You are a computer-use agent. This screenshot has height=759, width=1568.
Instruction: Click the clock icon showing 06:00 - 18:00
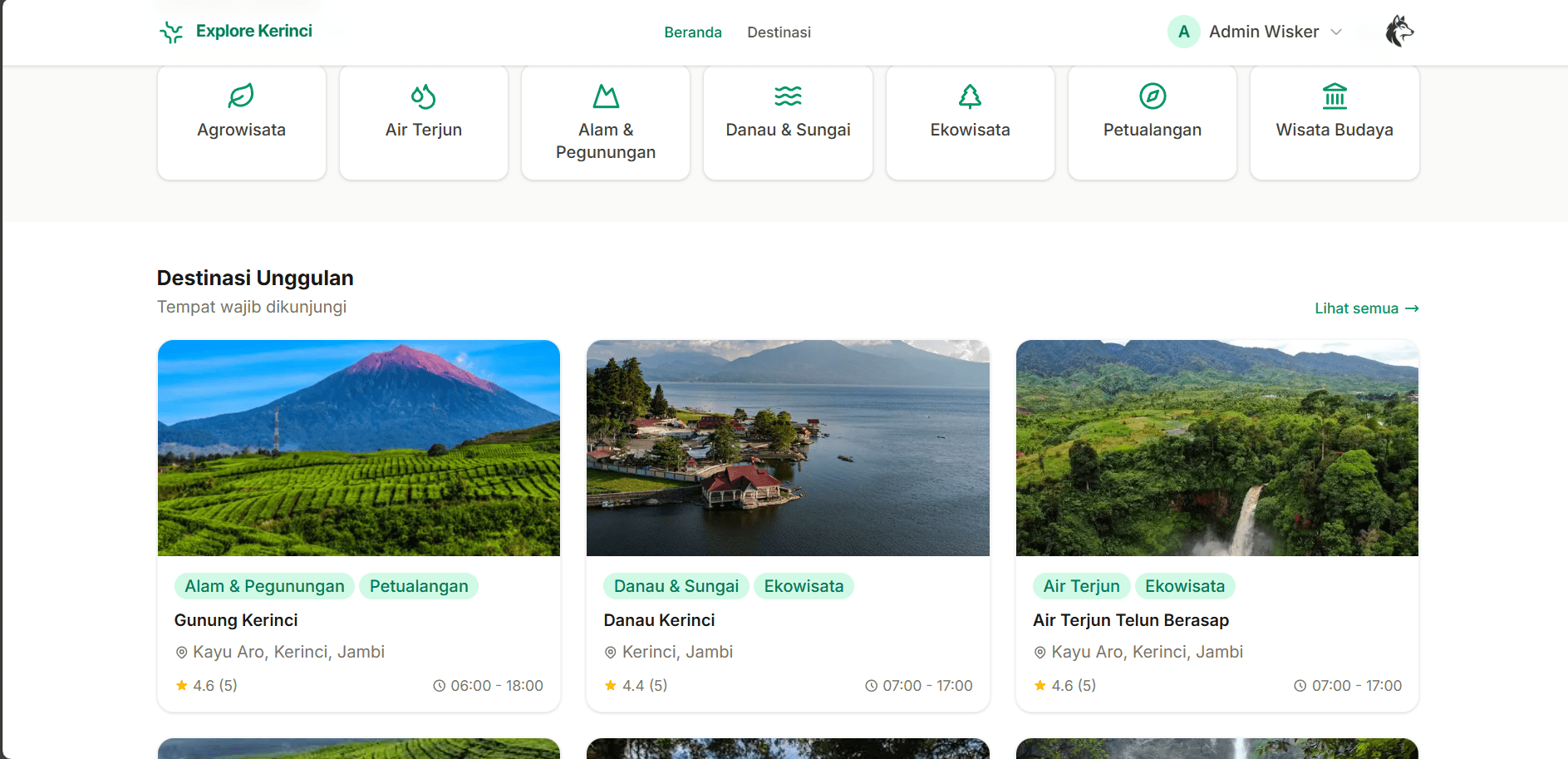tap(440, 686)
